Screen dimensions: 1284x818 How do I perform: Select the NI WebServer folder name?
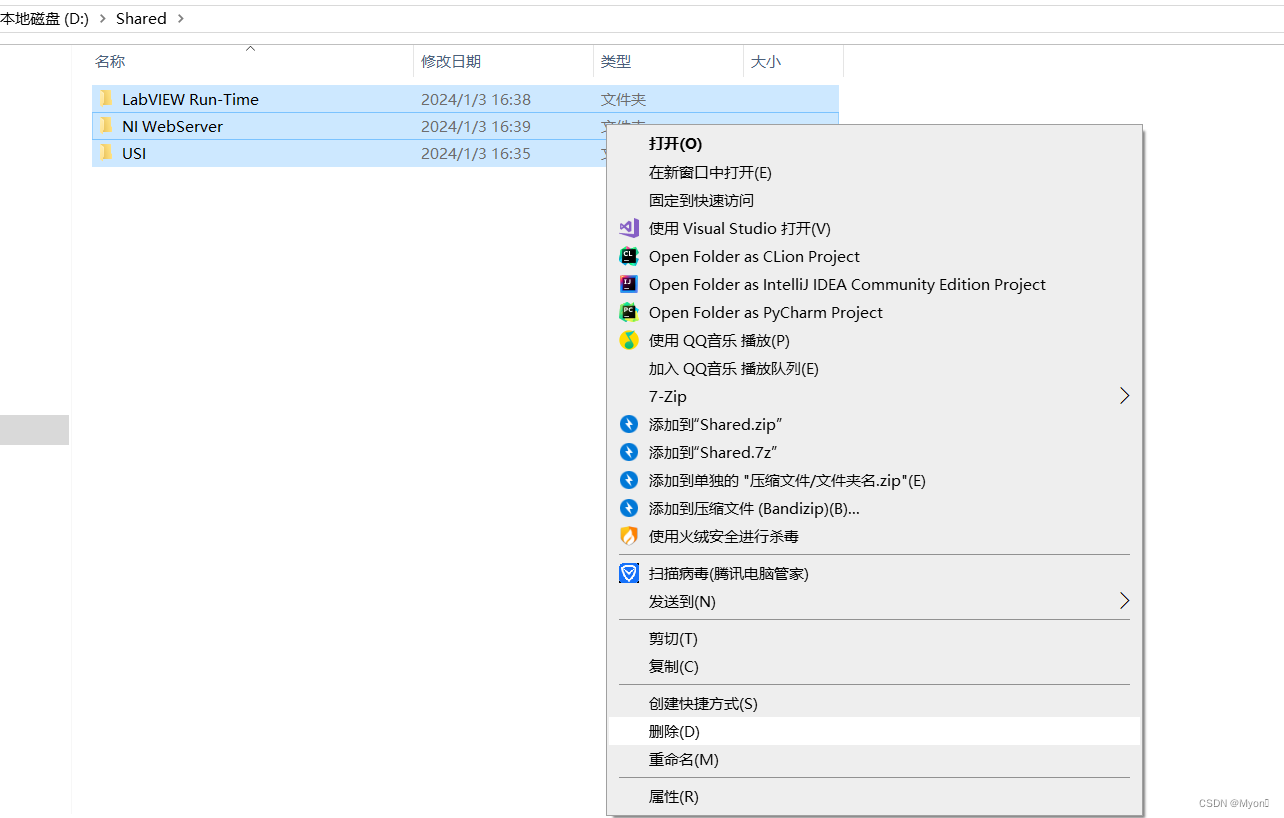[172, 126]
